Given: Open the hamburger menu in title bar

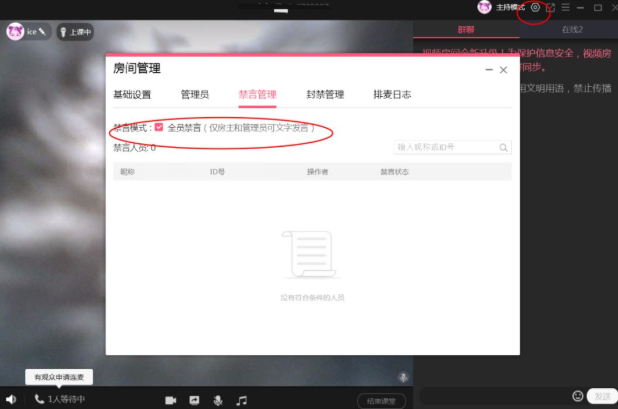Looking at the screenshot, I should pyautogui.click(x=566, y=8).
